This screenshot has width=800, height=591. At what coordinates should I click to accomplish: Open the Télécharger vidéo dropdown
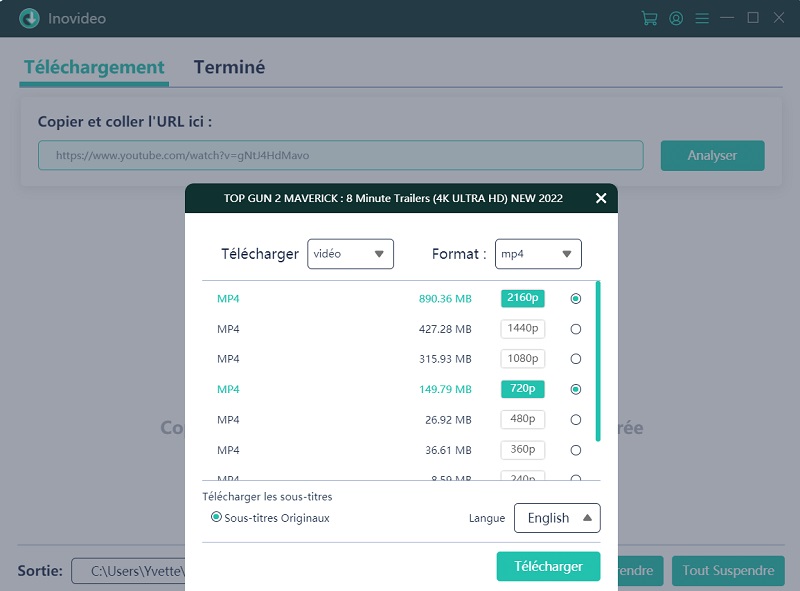coord(350,254)
